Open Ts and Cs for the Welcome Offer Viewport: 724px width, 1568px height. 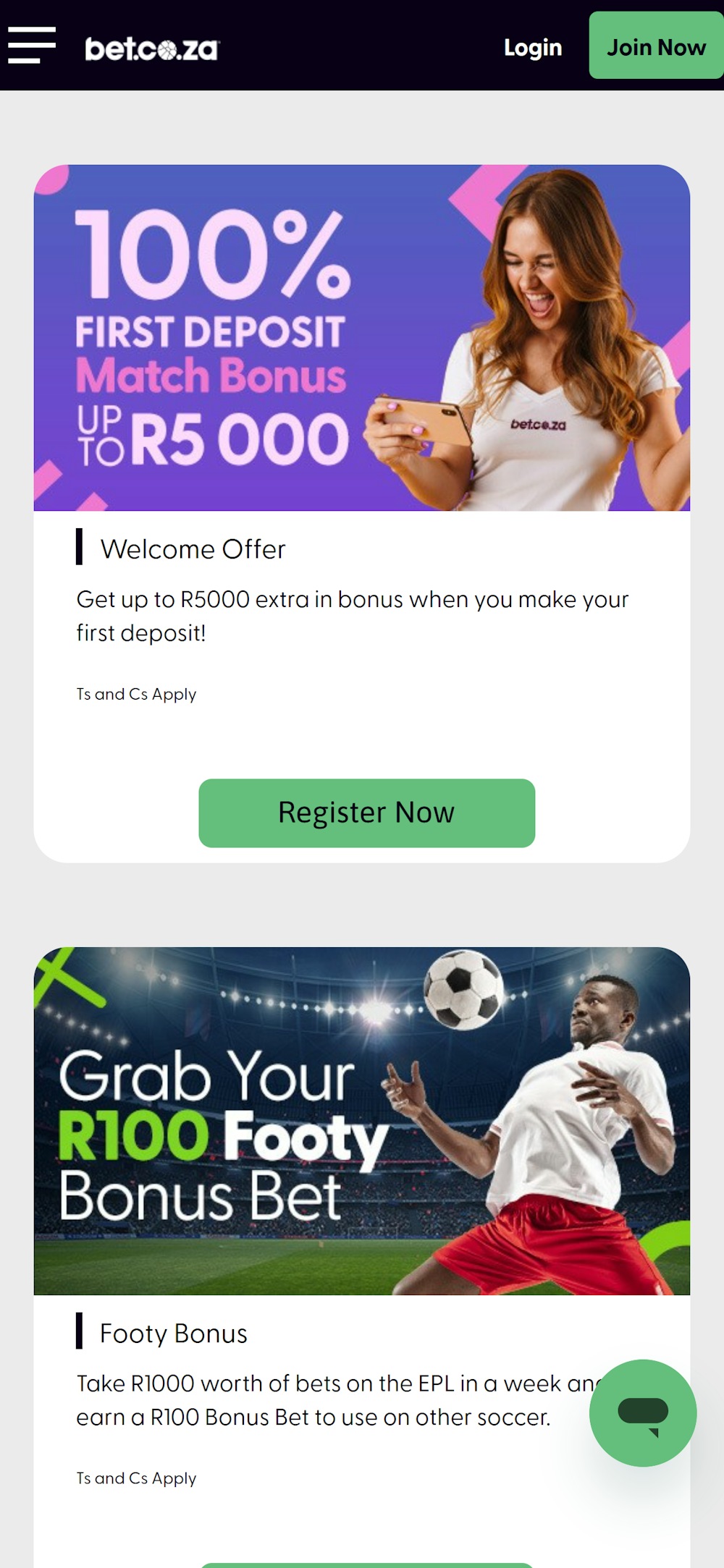tap(135, 693)
